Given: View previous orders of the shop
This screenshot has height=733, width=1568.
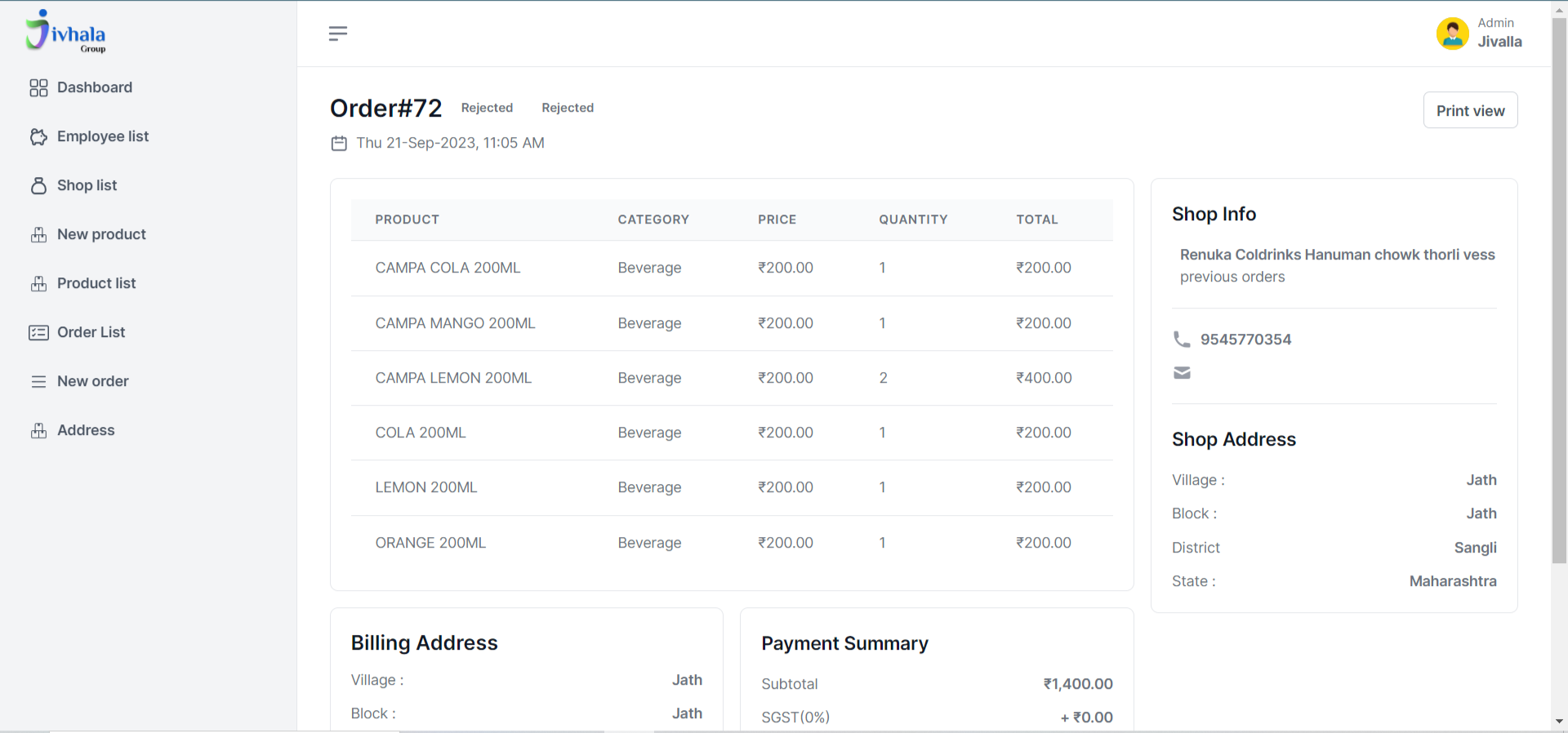Looking at the screenshot, I should (x=1232, y=278).
